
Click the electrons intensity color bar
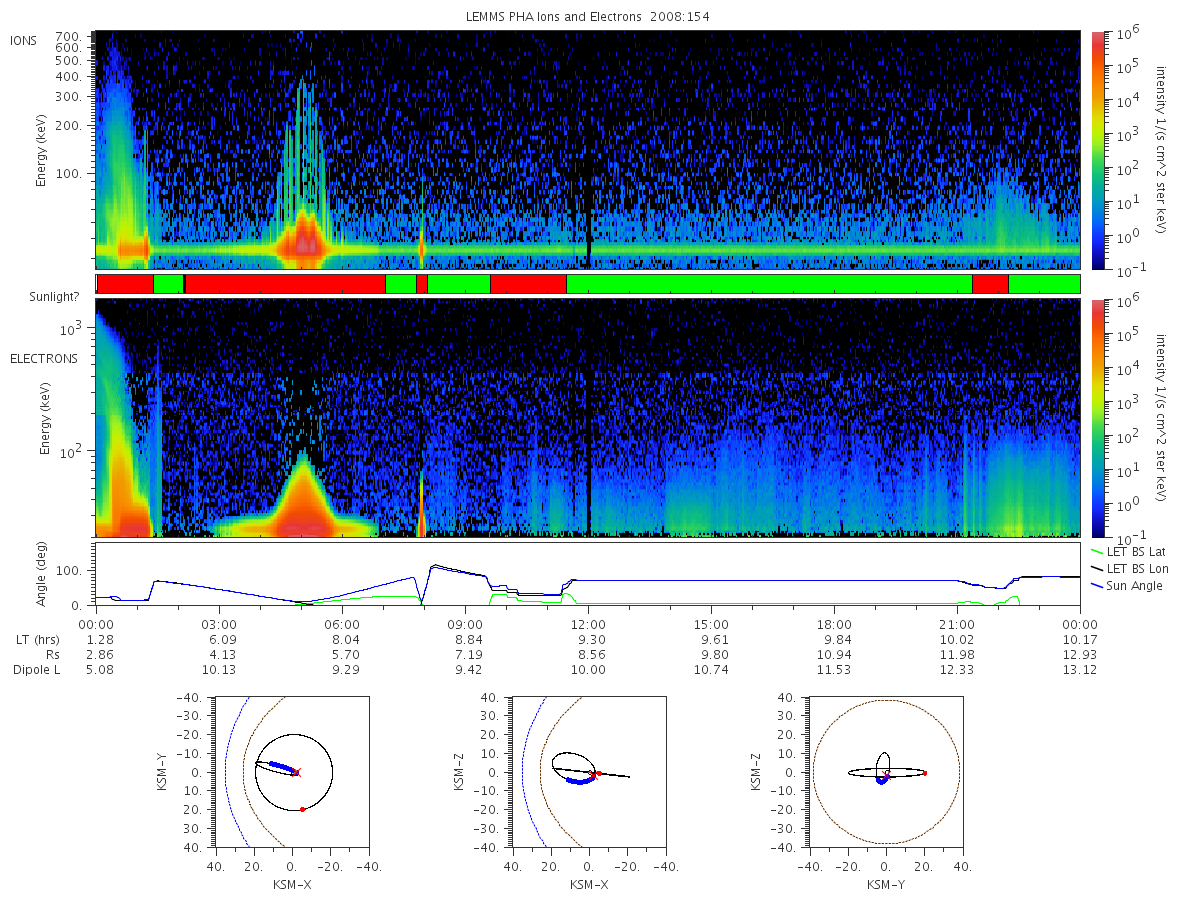(x=1098, y=417)
